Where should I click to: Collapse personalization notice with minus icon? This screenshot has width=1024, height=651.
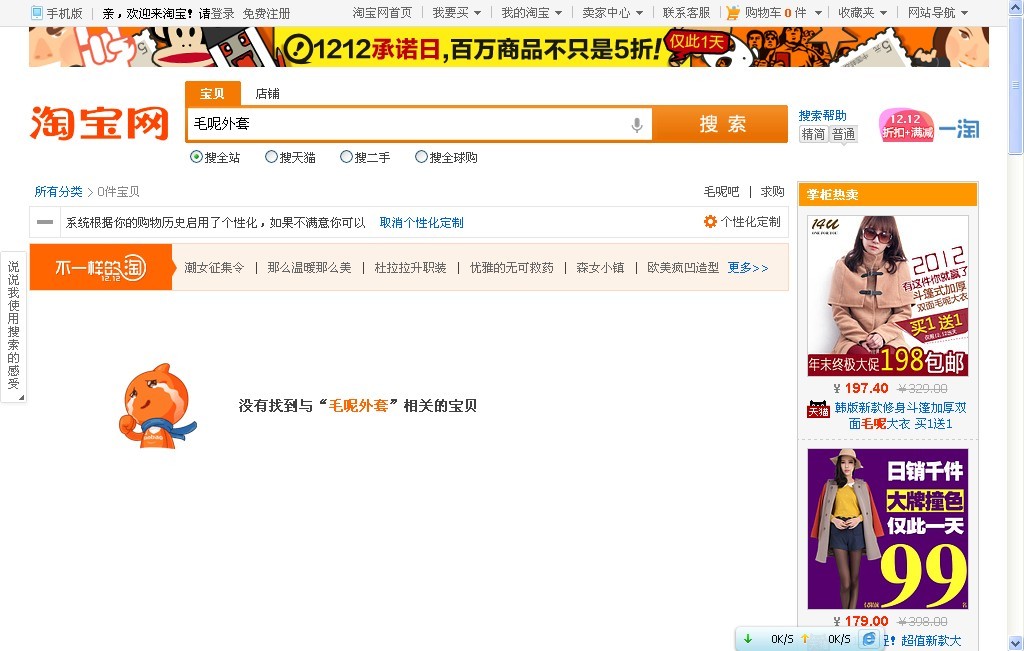pos(45,222)
